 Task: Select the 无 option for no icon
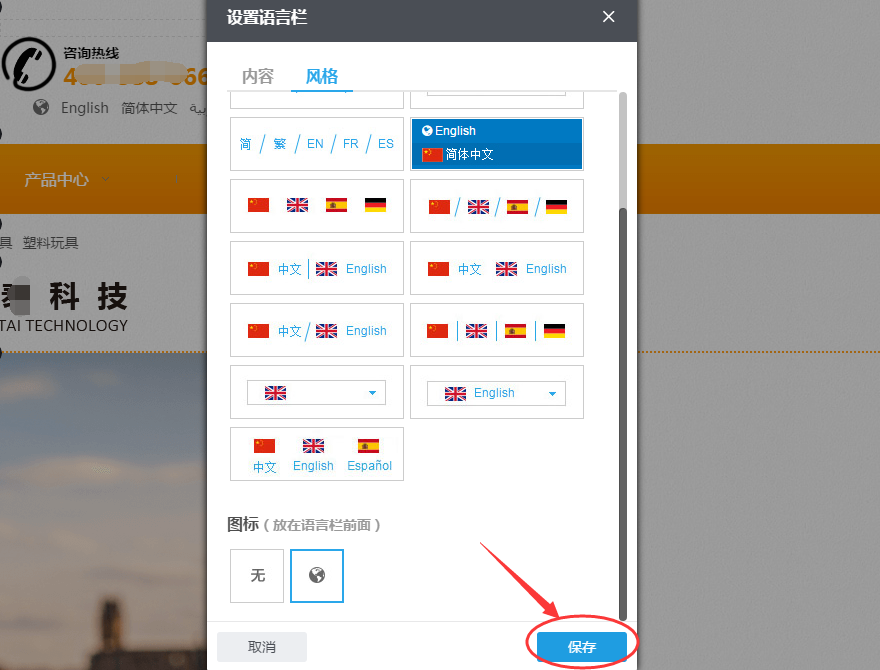click(257, 576)
